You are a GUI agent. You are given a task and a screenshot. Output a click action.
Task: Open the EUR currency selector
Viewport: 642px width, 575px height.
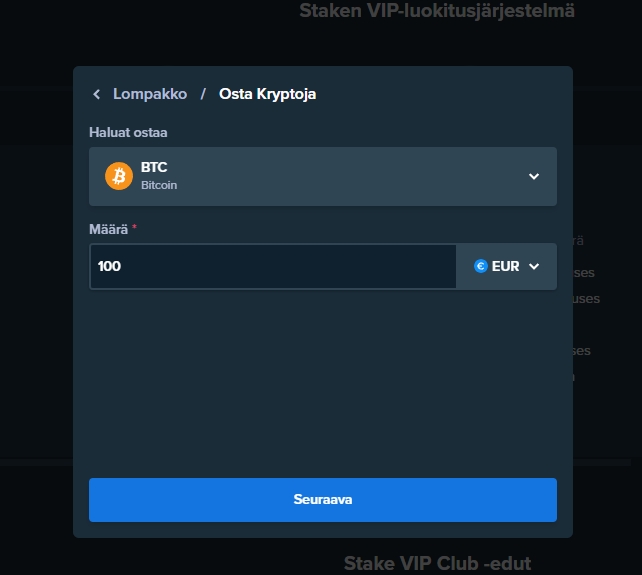(x=506, y=267)
